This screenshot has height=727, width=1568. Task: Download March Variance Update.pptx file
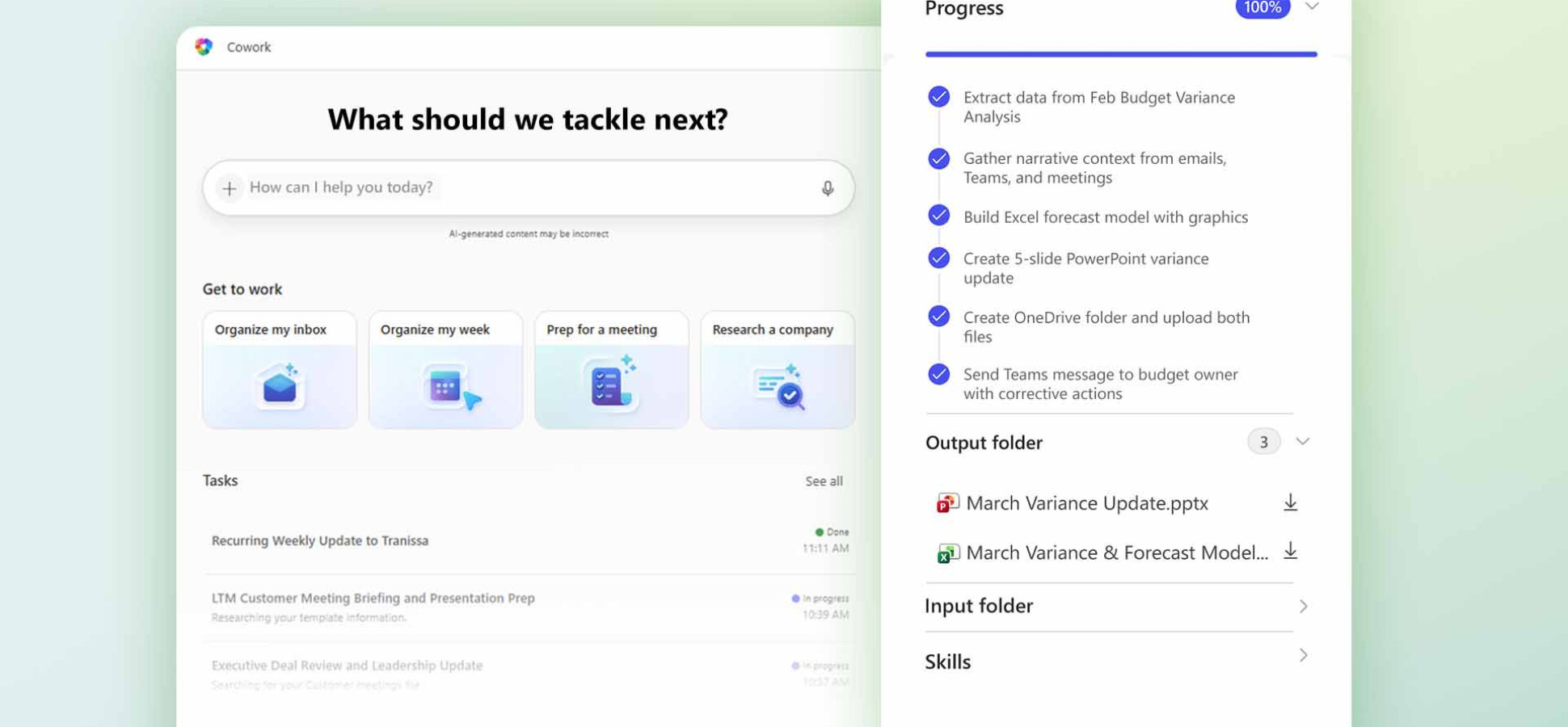tap(1290, 502)
